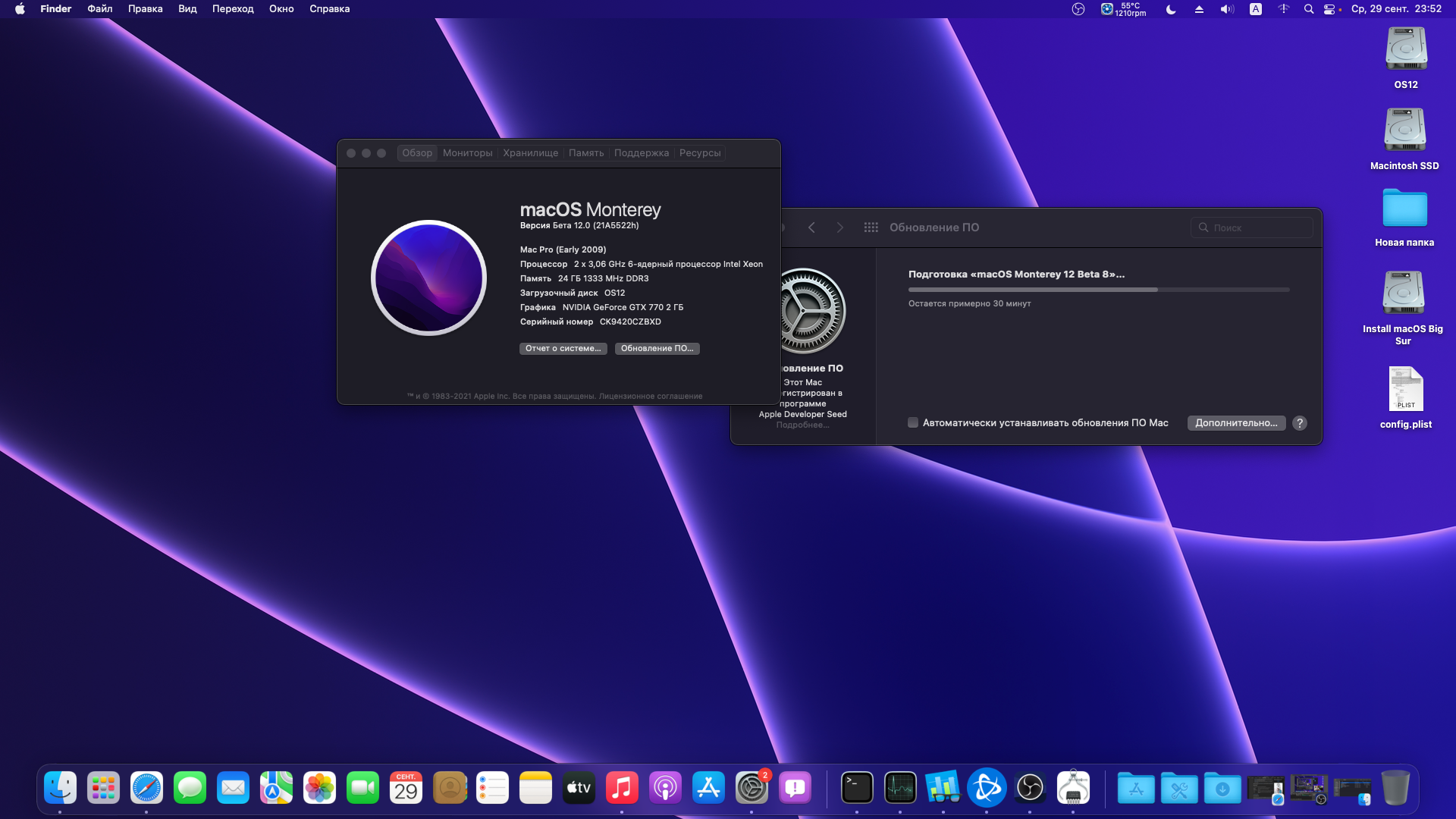Open Control Center in menu bar

[1329, 9]
